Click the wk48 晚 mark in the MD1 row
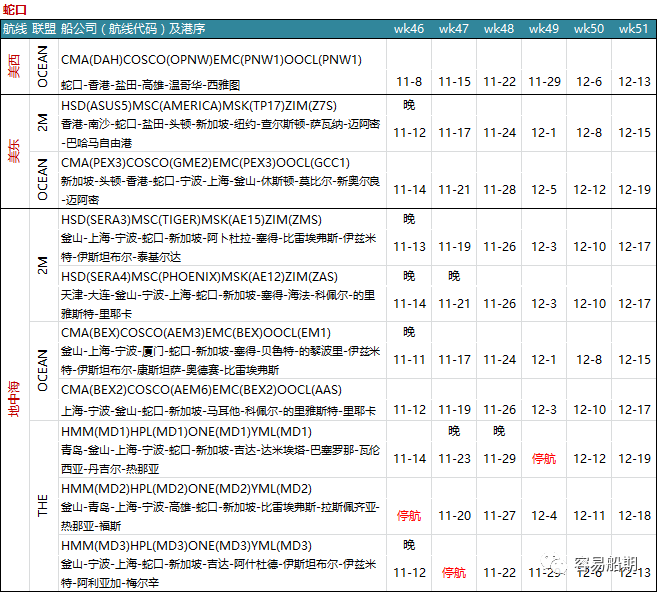The height and width of the screenshot is (593, 658). (499, 431)
